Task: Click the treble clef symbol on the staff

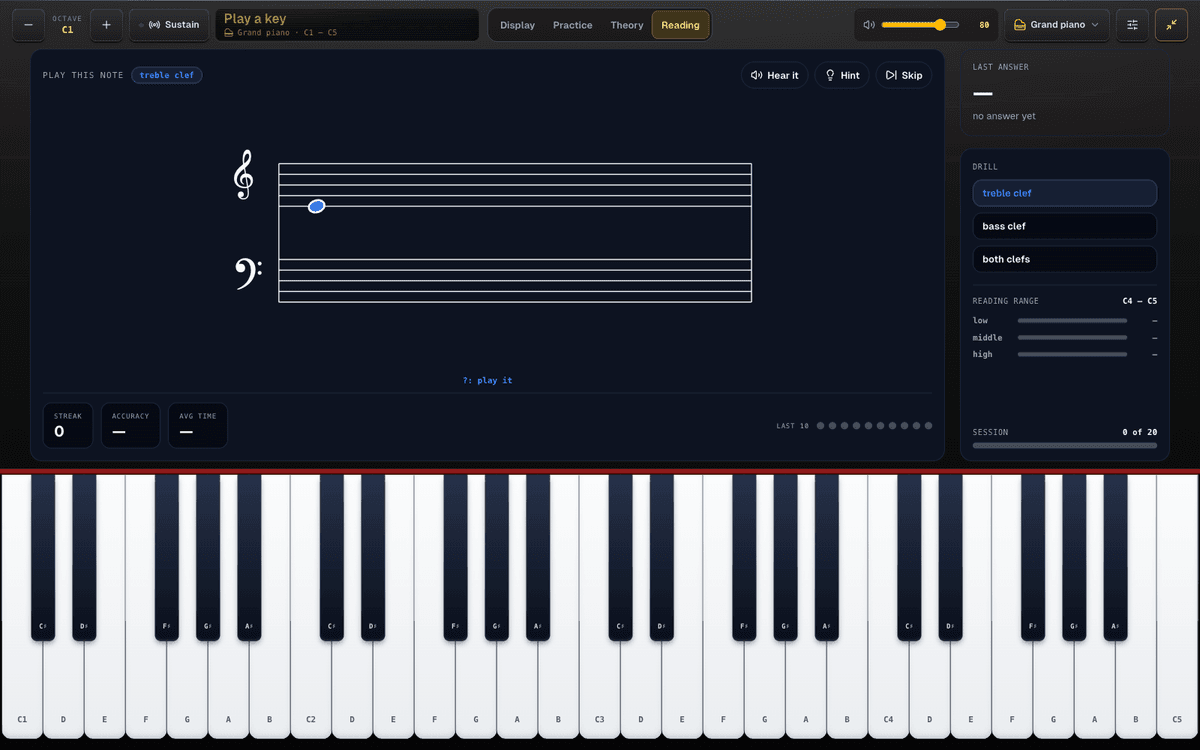Action: (x=243, y=175)
